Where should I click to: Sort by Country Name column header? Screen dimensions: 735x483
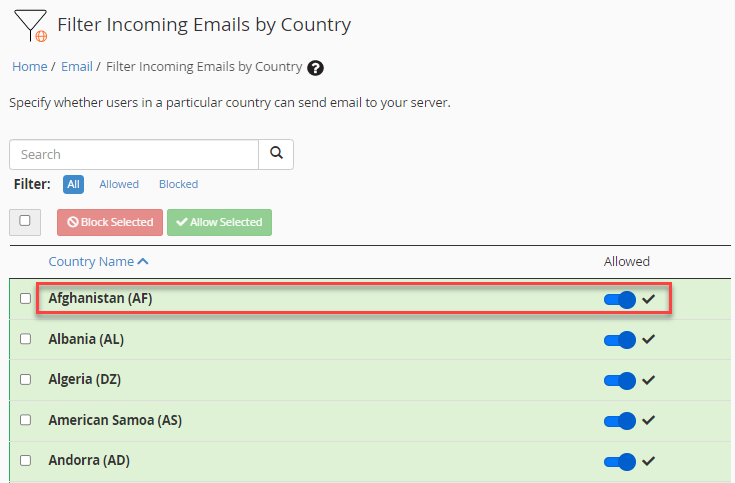[98, 261]
